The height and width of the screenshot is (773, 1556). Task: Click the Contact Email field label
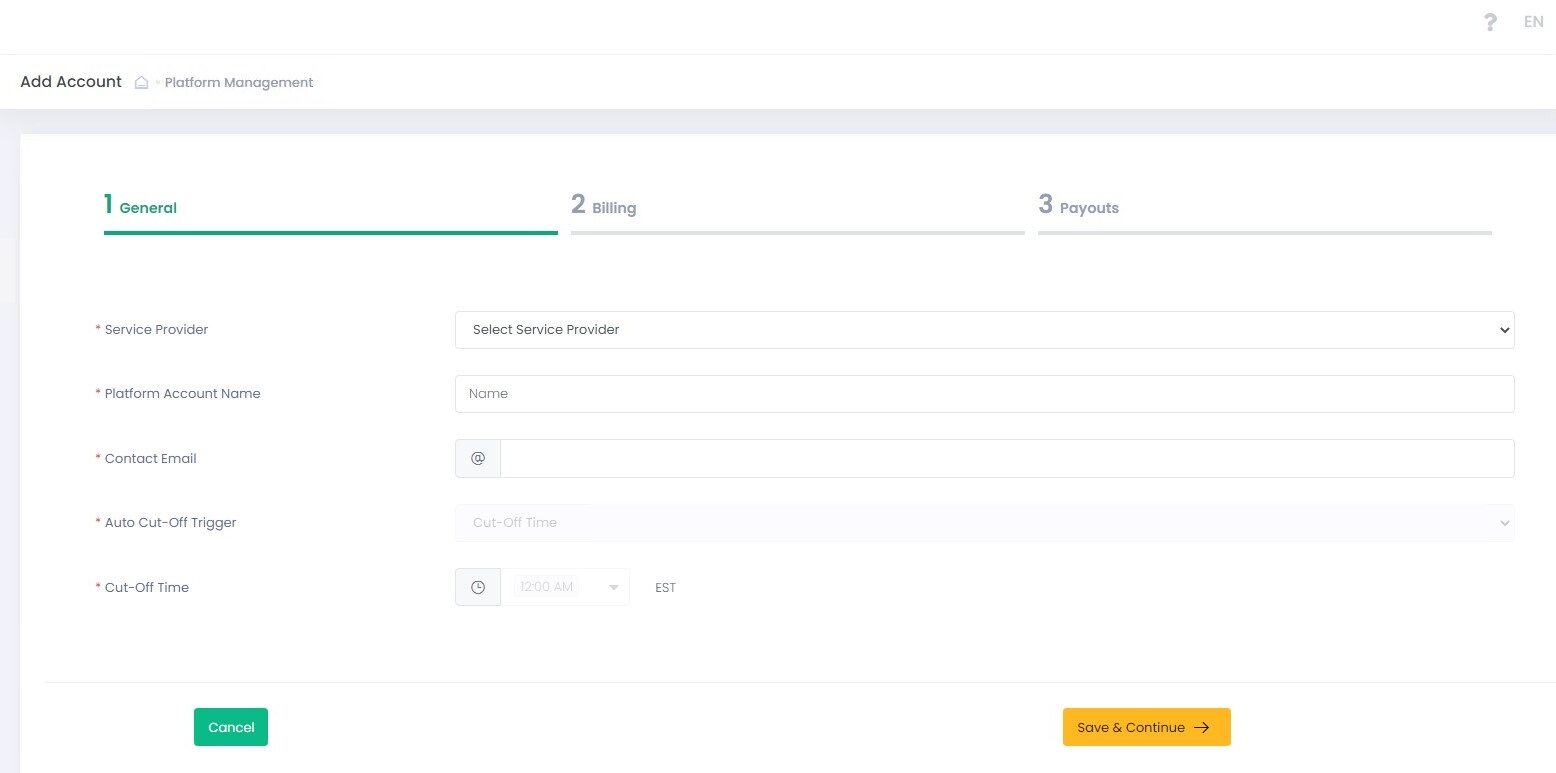(x=150, y=459)
